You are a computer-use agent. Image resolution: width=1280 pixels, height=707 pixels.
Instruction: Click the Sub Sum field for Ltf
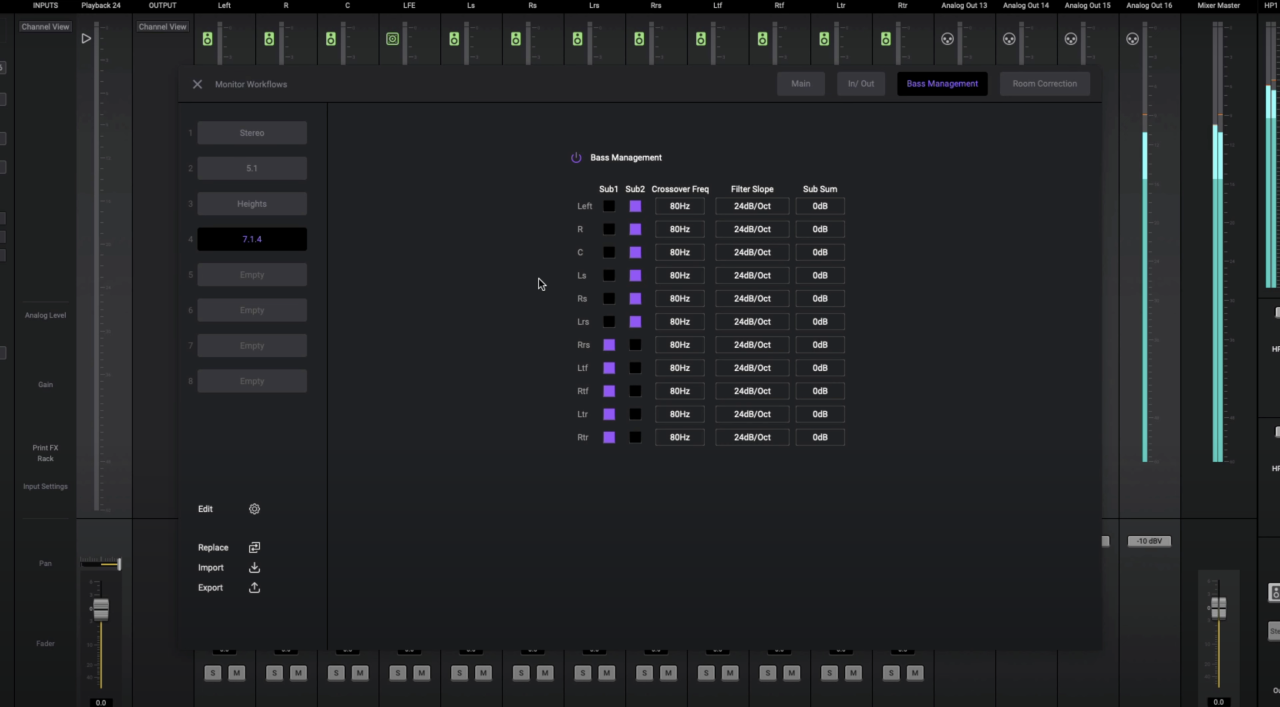(820, 368)
